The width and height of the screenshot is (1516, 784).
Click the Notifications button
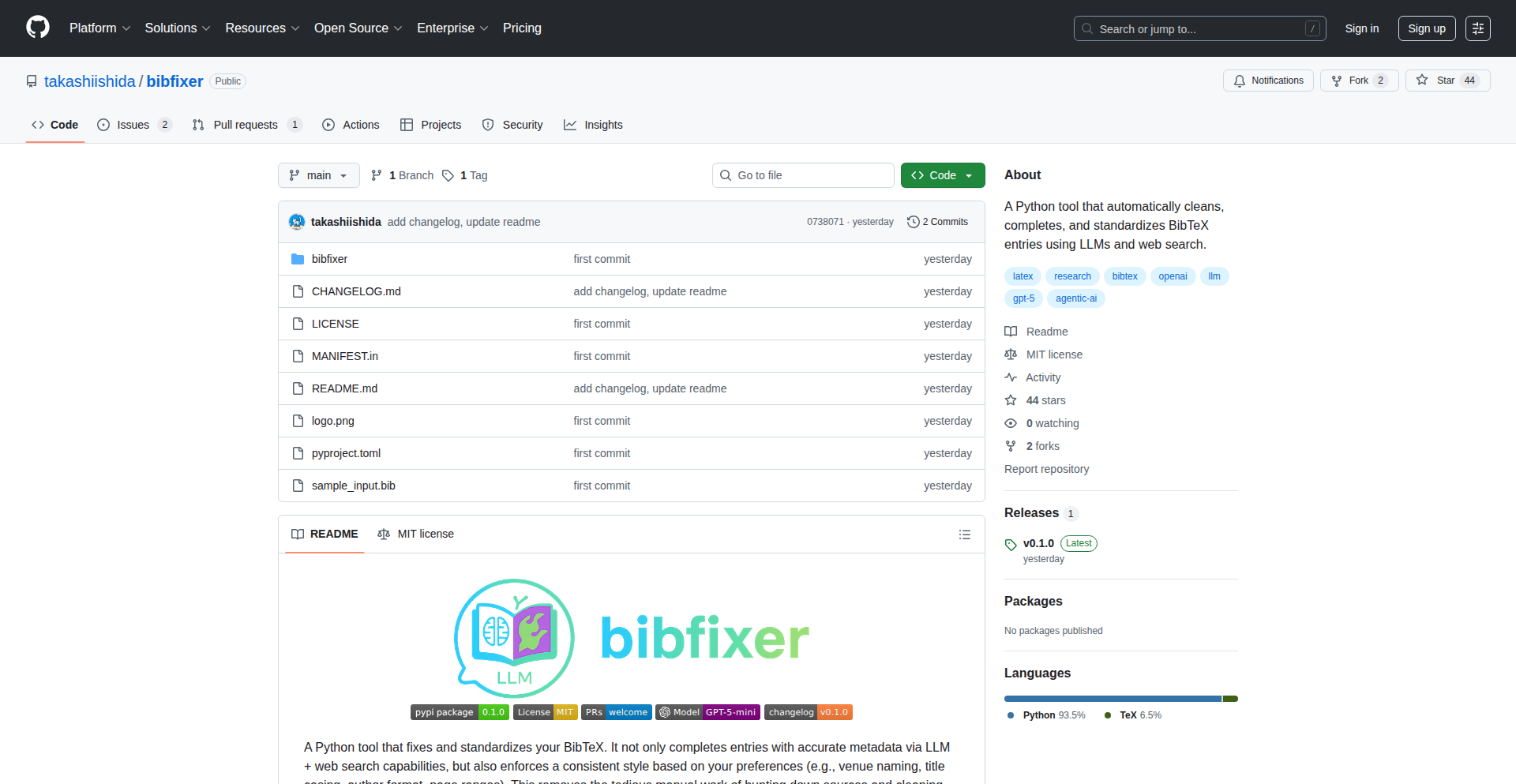pos(1269,81)
